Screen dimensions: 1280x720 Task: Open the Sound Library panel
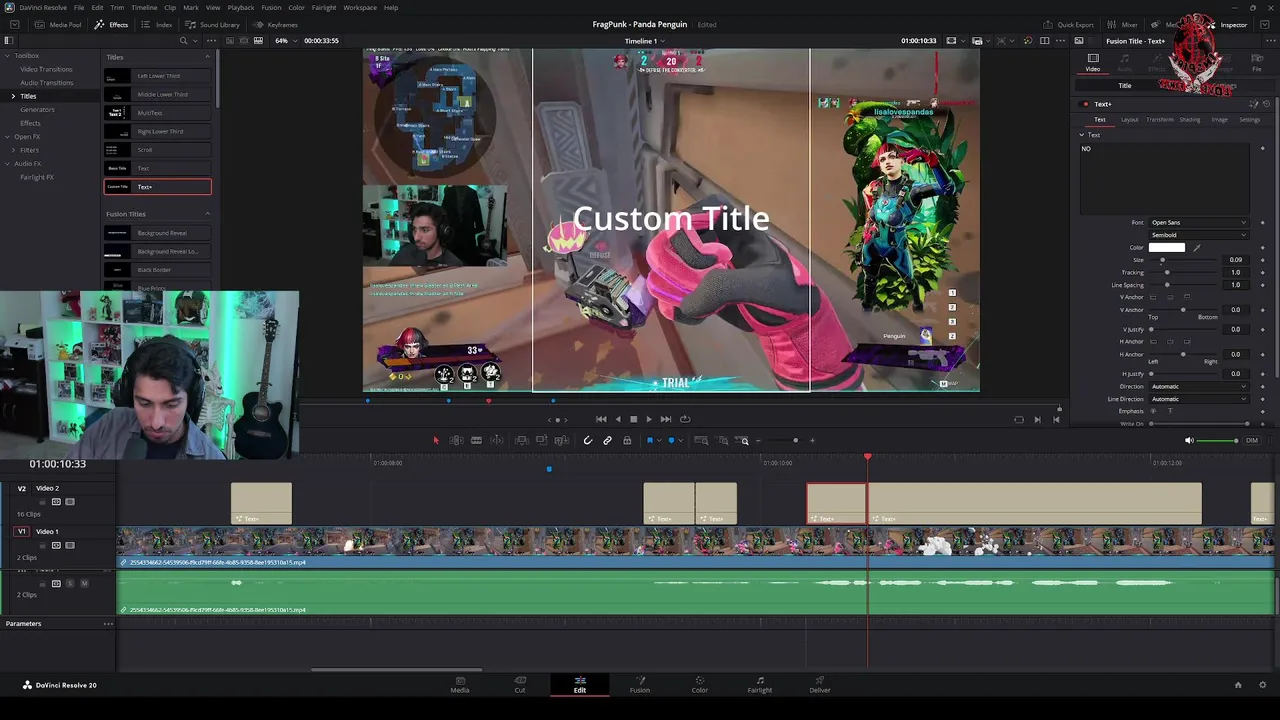(213, 25)
